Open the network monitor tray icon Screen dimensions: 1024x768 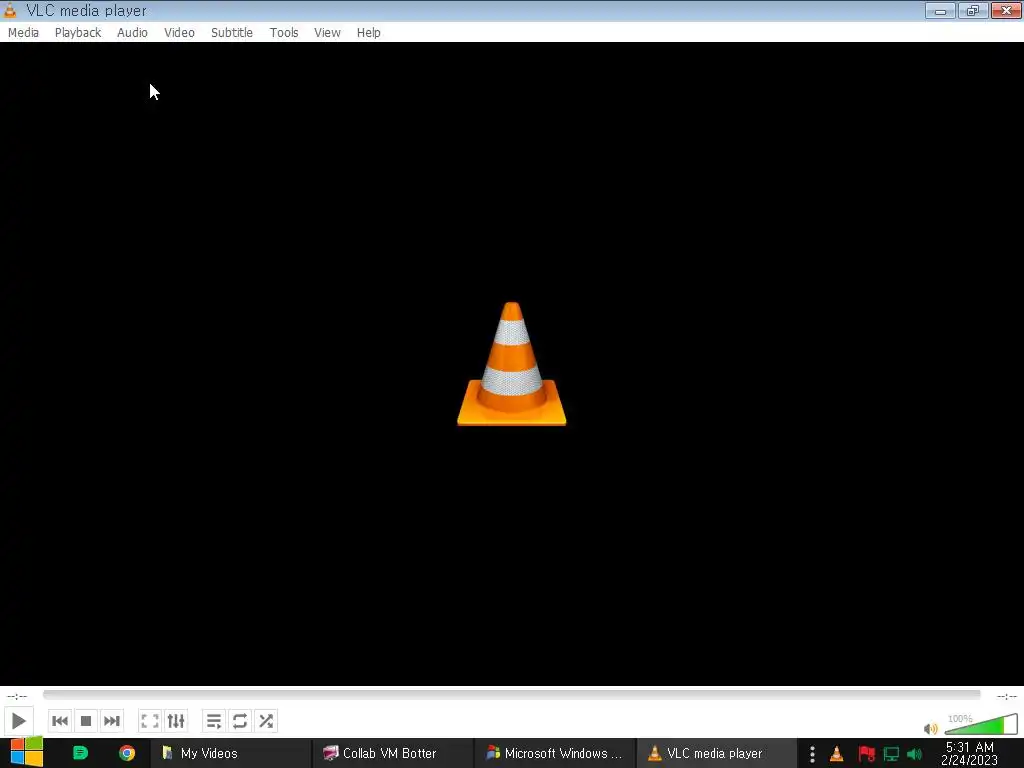[891, 754]
